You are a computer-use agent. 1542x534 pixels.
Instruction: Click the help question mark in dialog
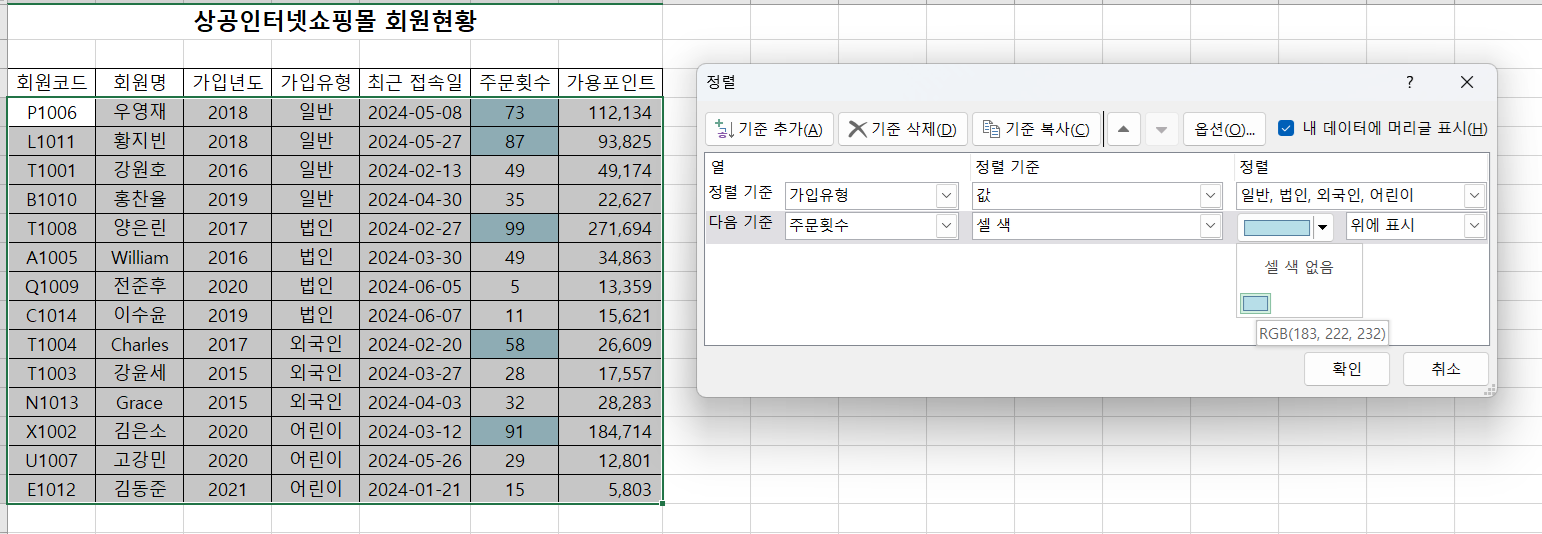click(x=1410, y=82)
